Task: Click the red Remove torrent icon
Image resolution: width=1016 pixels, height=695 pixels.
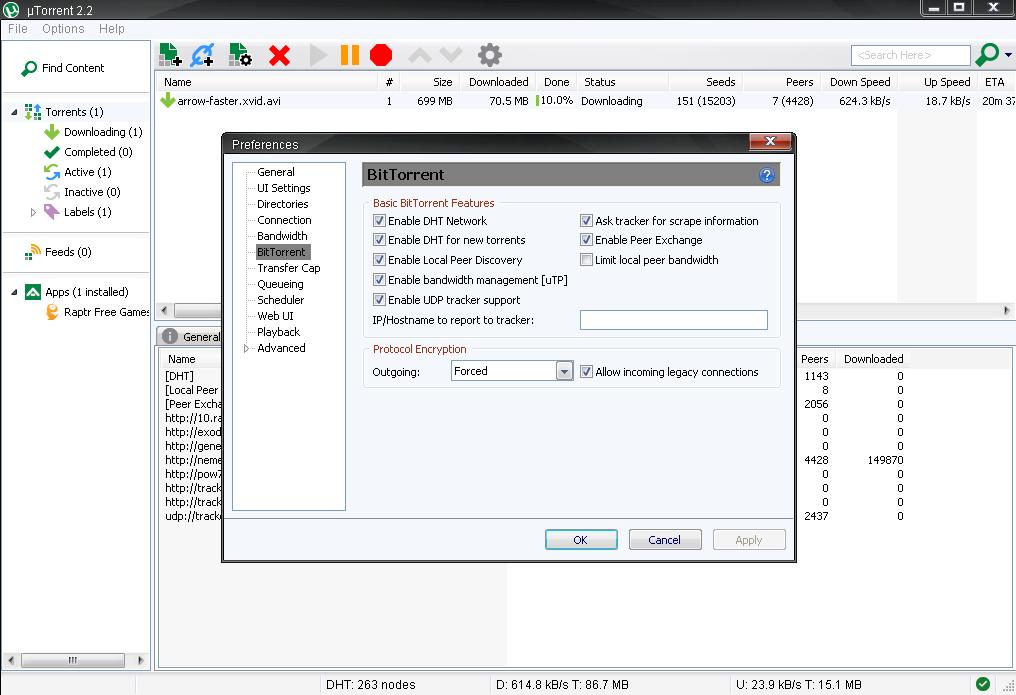Action: click(280, 55)
